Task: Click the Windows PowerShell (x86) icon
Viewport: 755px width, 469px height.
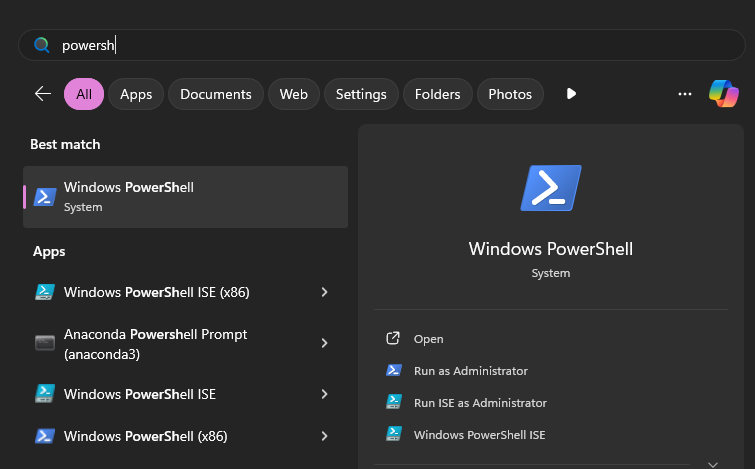Action: coord(45,436)
